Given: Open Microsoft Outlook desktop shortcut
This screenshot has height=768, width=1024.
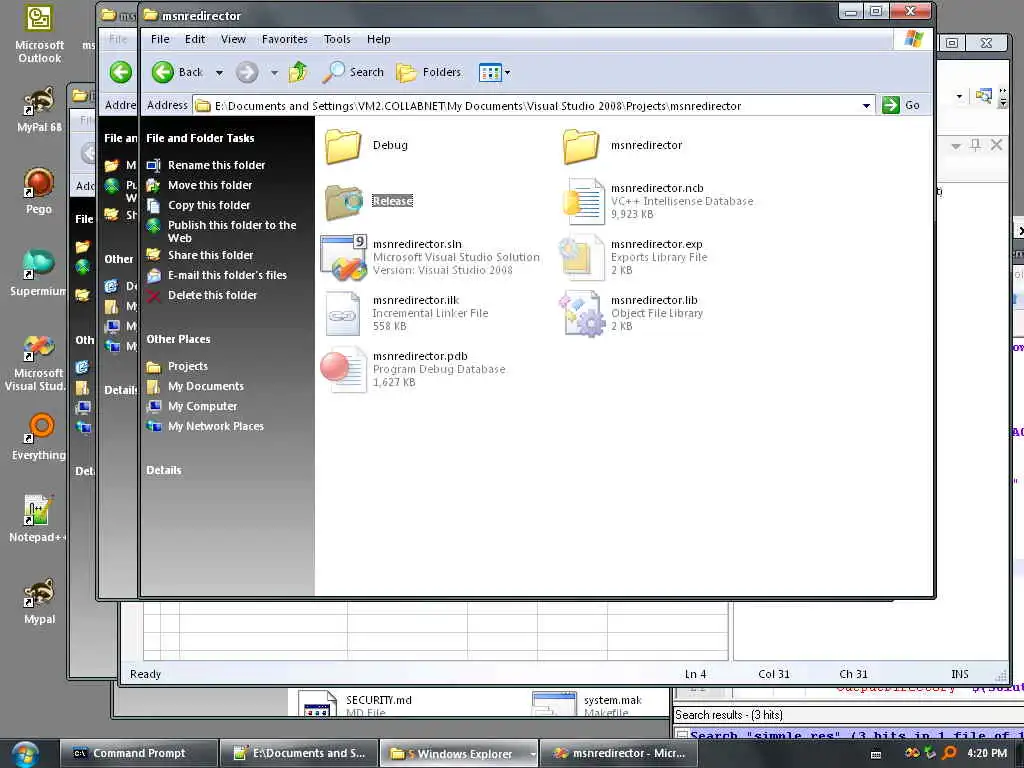Looking at the screenshot, I should click(39, 35).
